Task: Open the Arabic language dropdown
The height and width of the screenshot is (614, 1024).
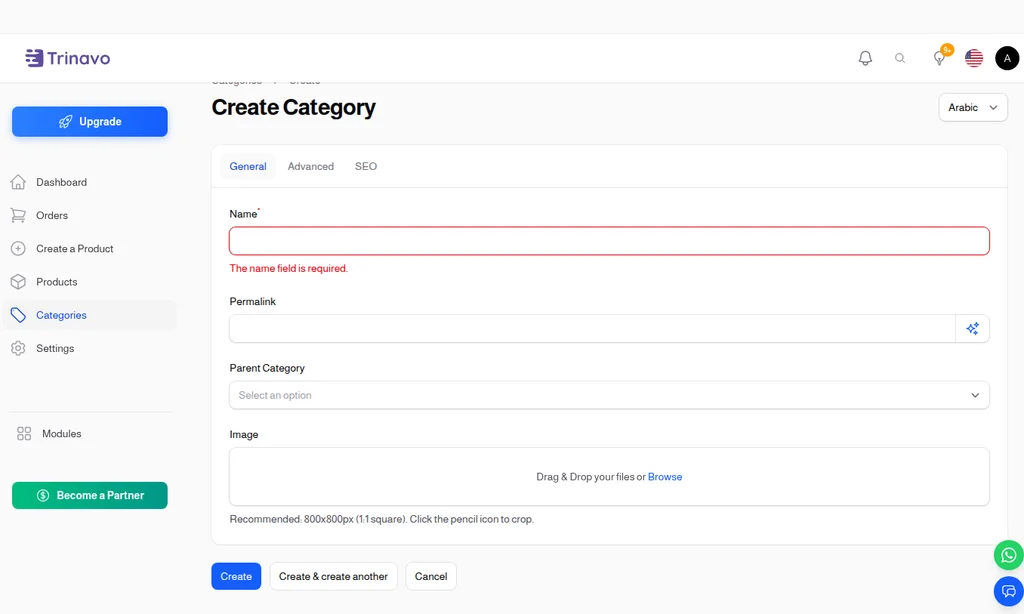Action: pyautogui.click(x=973, y=108)
